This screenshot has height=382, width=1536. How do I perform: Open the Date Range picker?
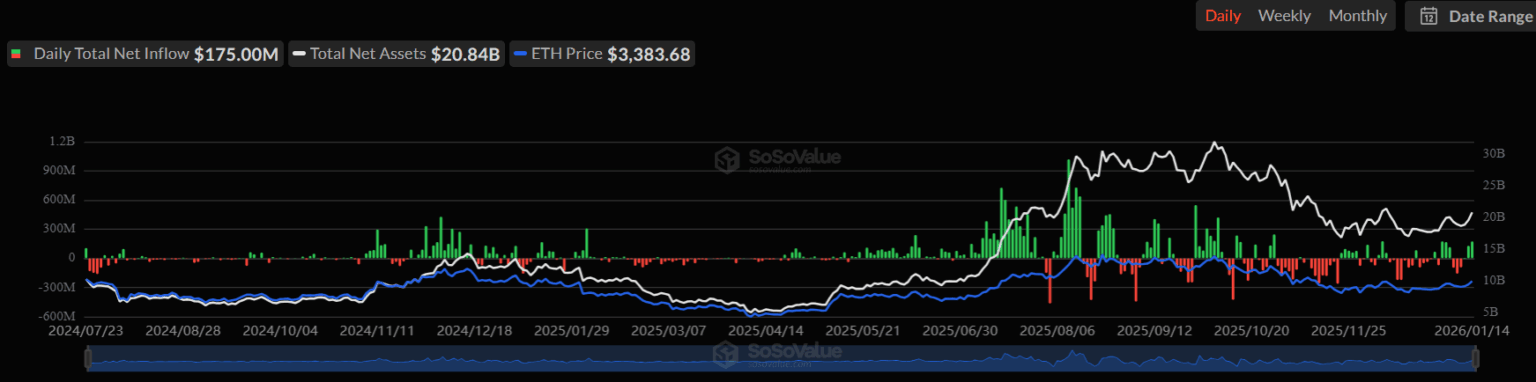(x=1471, y=15)
